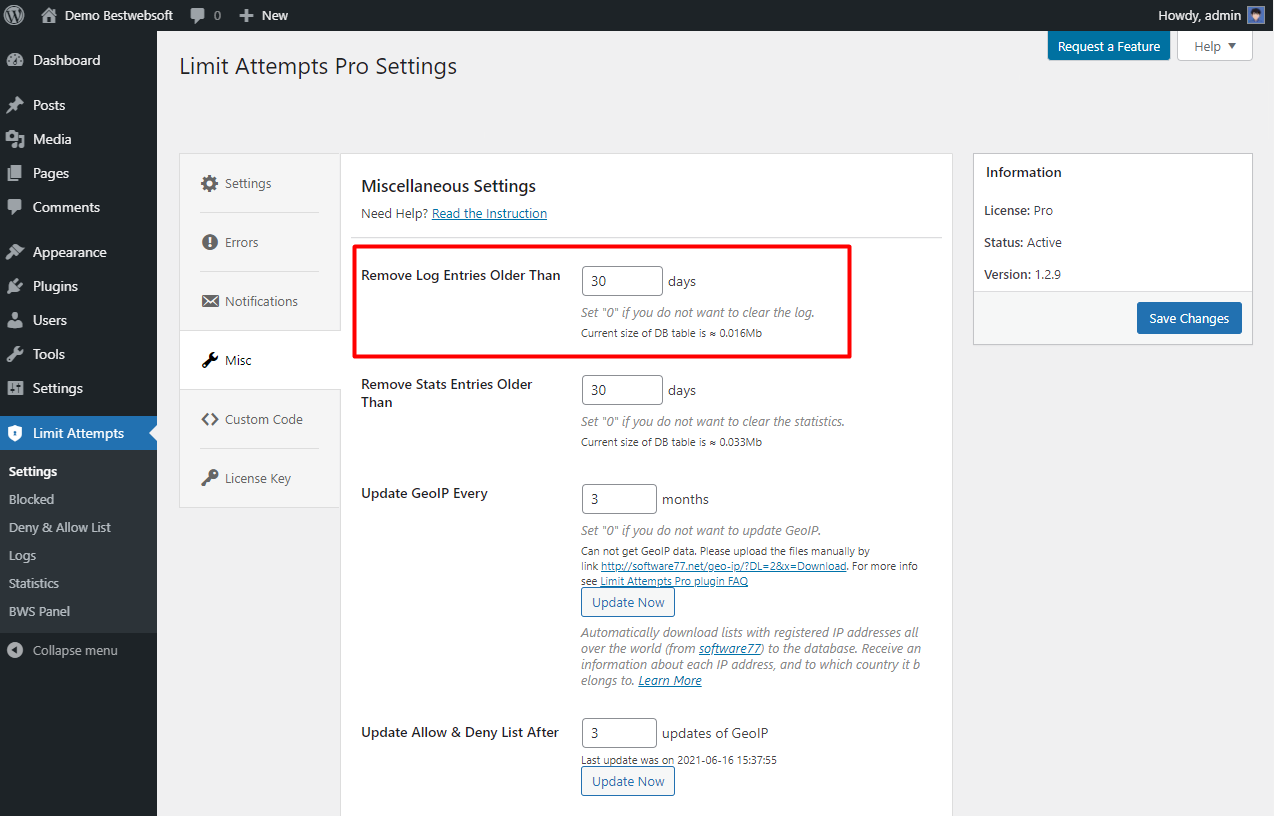Click the Collapse menu label
This screenshot has width=1274, height=816.
click(75, 650)
